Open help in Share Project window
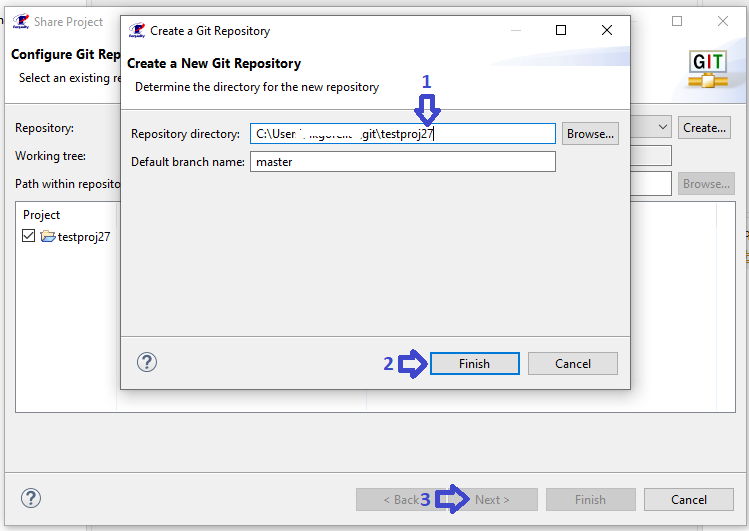This screenshot has width=749, height=531. pyautogui.click(x=31, y=499)
